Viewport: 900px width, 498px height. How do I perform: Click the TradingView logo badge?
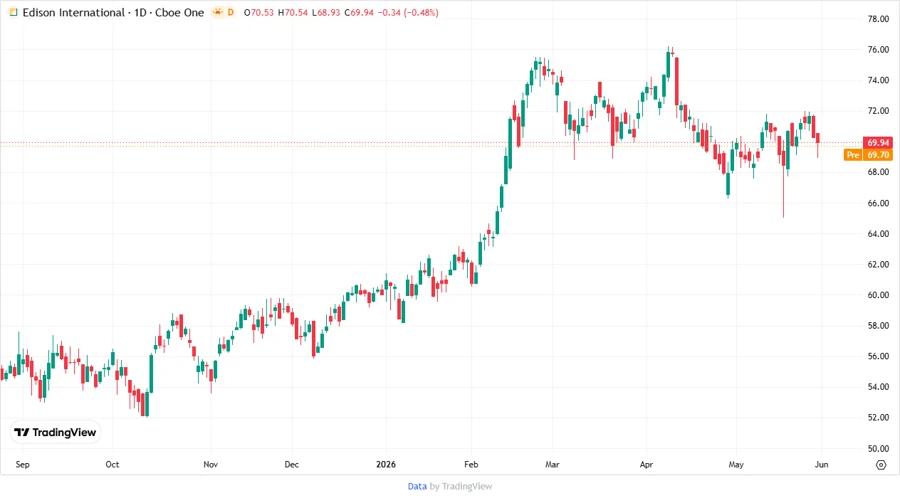pyautogui.click(x=55, y=432)
